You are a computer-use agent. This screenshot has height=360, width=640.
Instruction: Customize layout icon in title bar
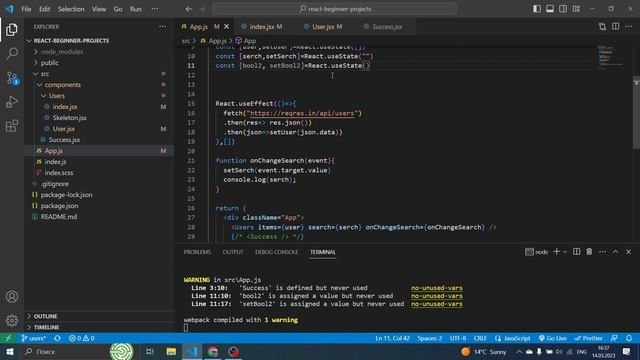tap(576, 9)
